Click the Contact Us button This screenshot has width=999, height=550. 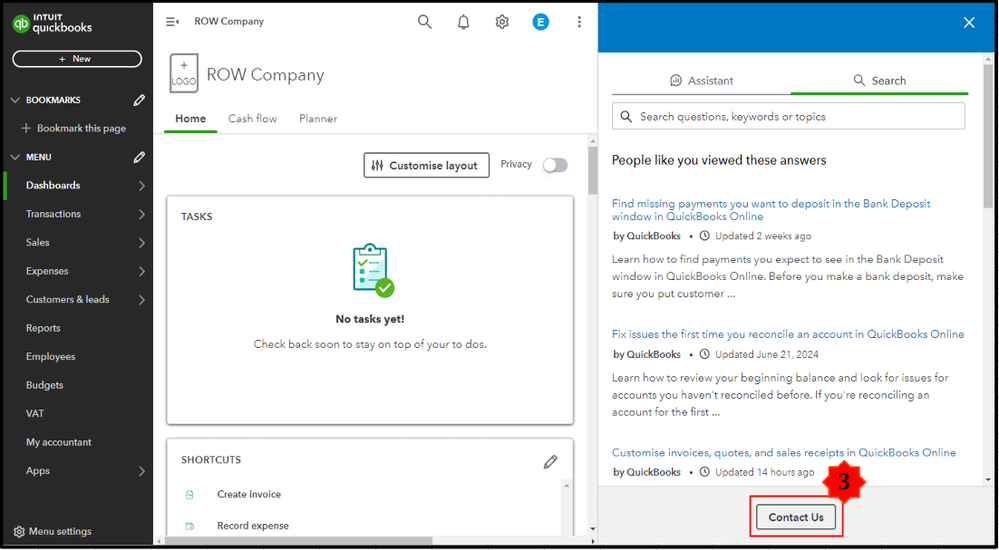(796, 517)
